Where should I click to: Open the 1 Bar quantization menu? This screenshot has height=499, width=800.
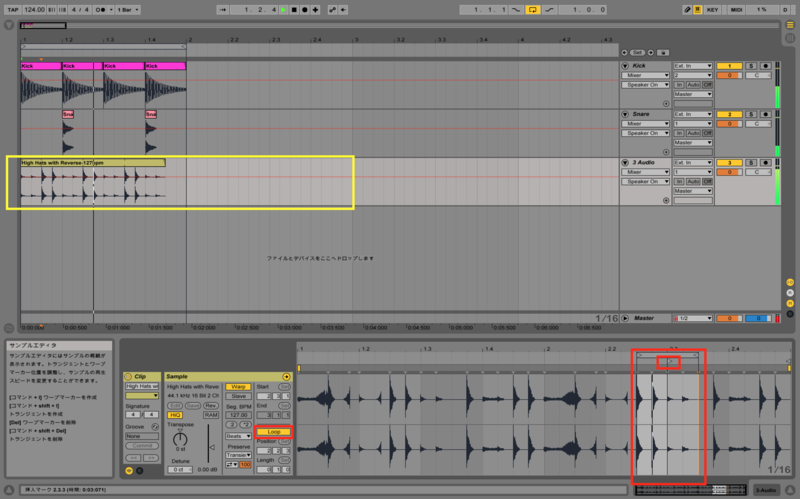pos(128,10)
